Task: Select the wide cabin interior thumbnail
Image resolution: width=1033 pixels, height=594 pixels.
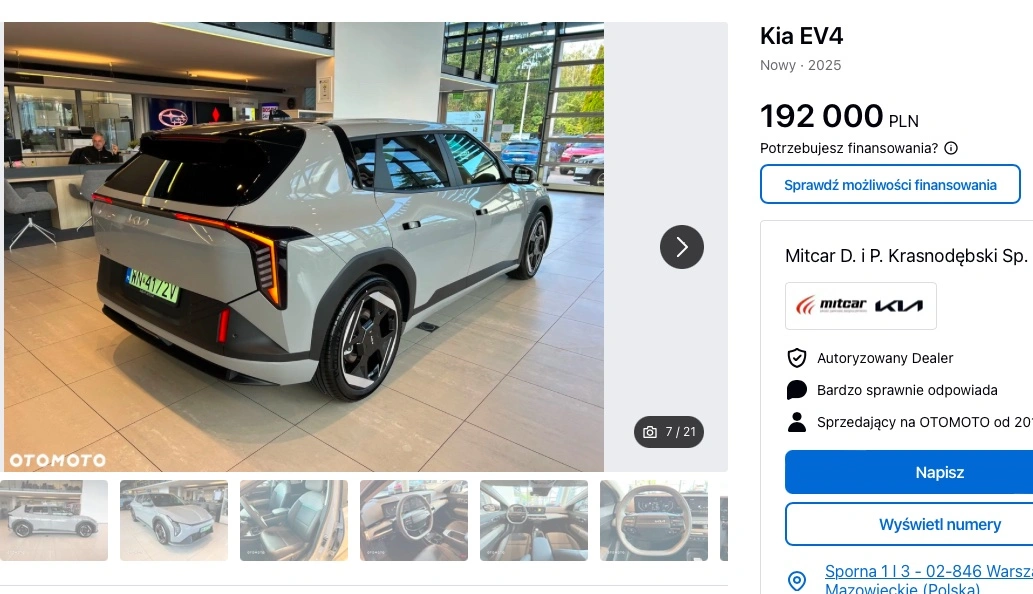Action: pyautogui.click(x=534, y=520)
